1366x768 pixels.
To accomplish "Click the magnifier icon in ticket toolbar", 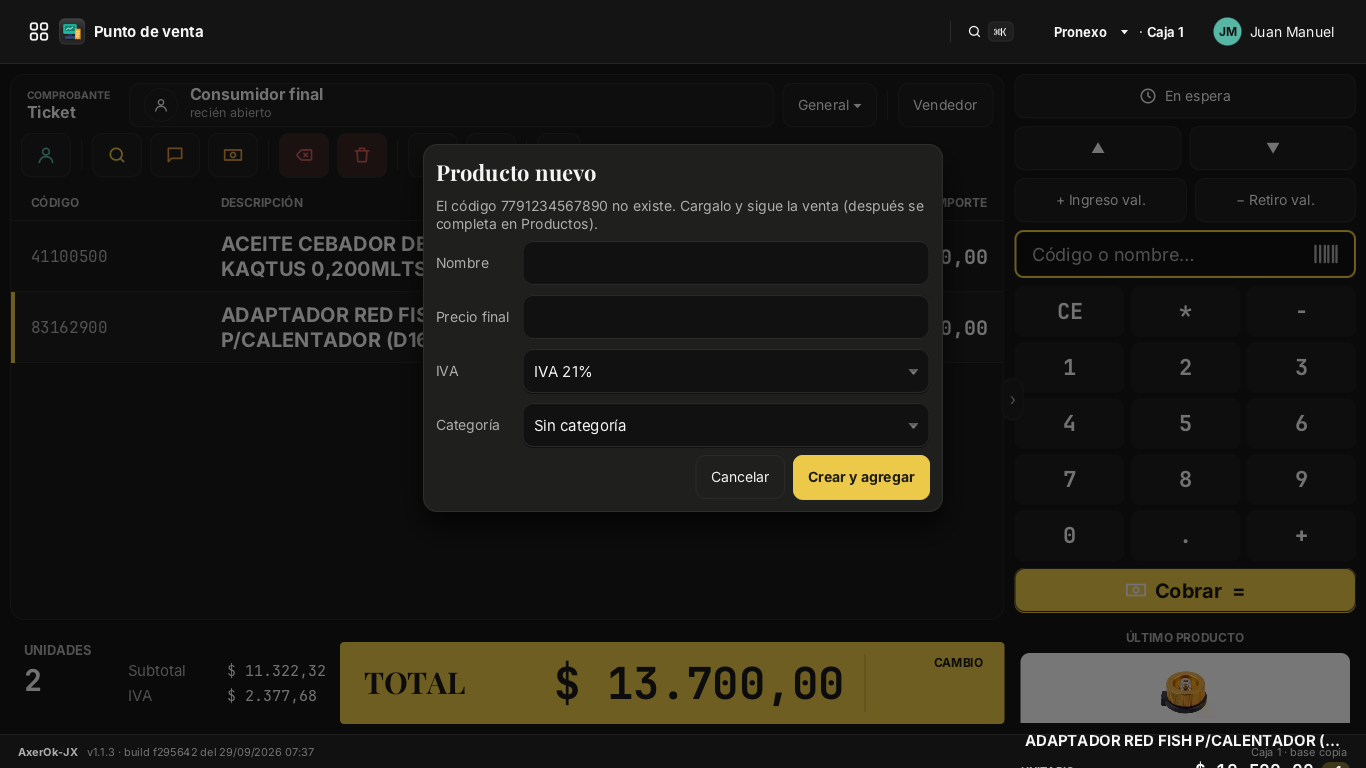I will click(117, 155).
